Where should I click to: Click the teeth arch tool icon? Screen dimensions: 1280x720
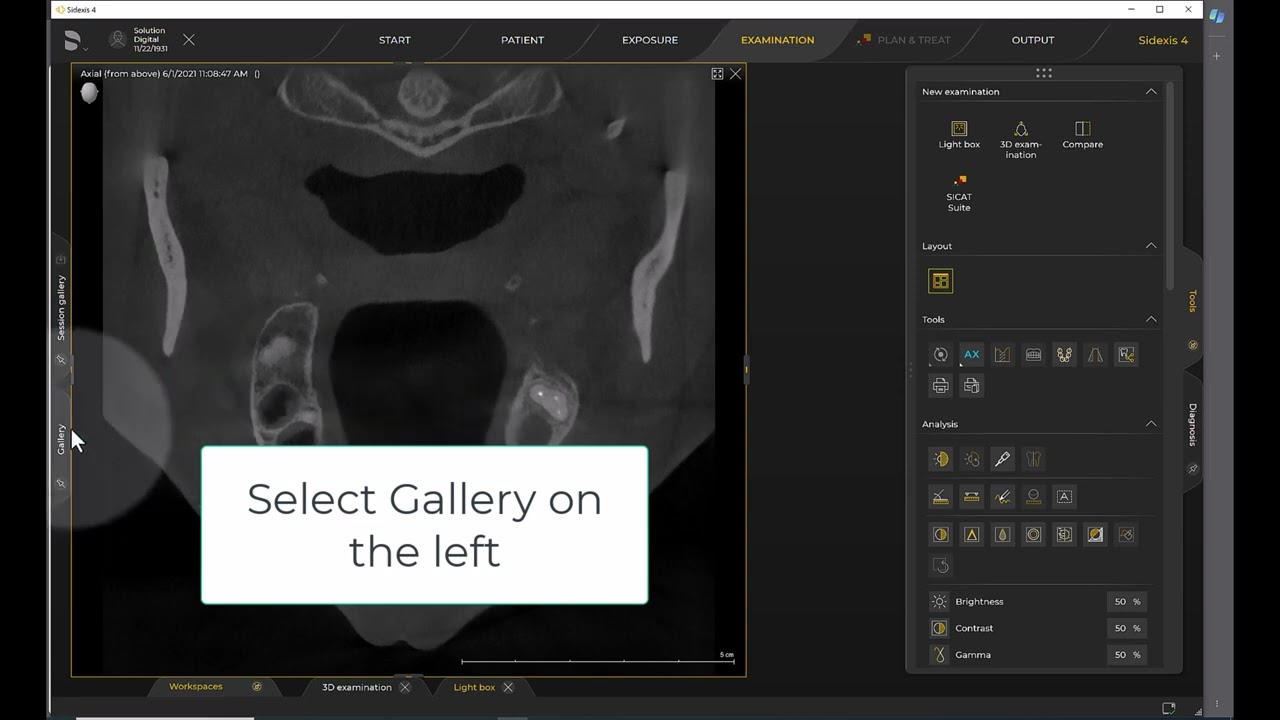[1064, 354]
